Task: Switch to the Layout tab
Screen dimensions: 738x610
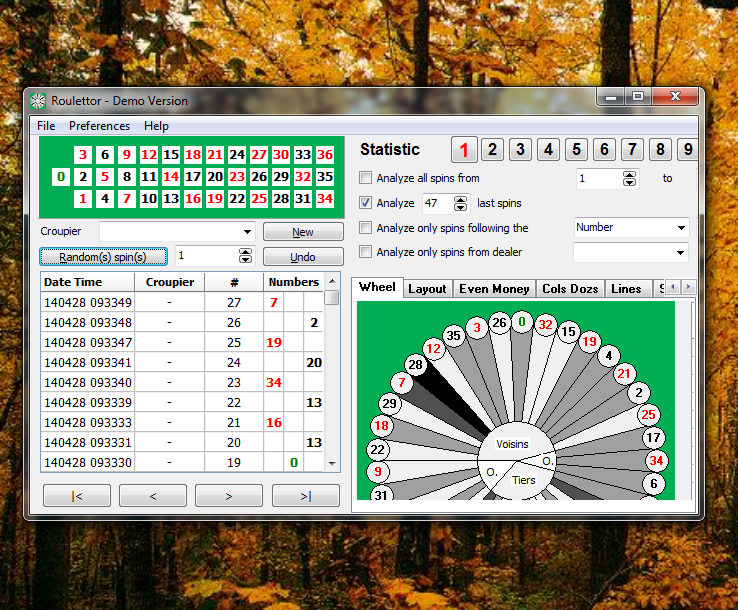Action: click(x=427, y=289)
